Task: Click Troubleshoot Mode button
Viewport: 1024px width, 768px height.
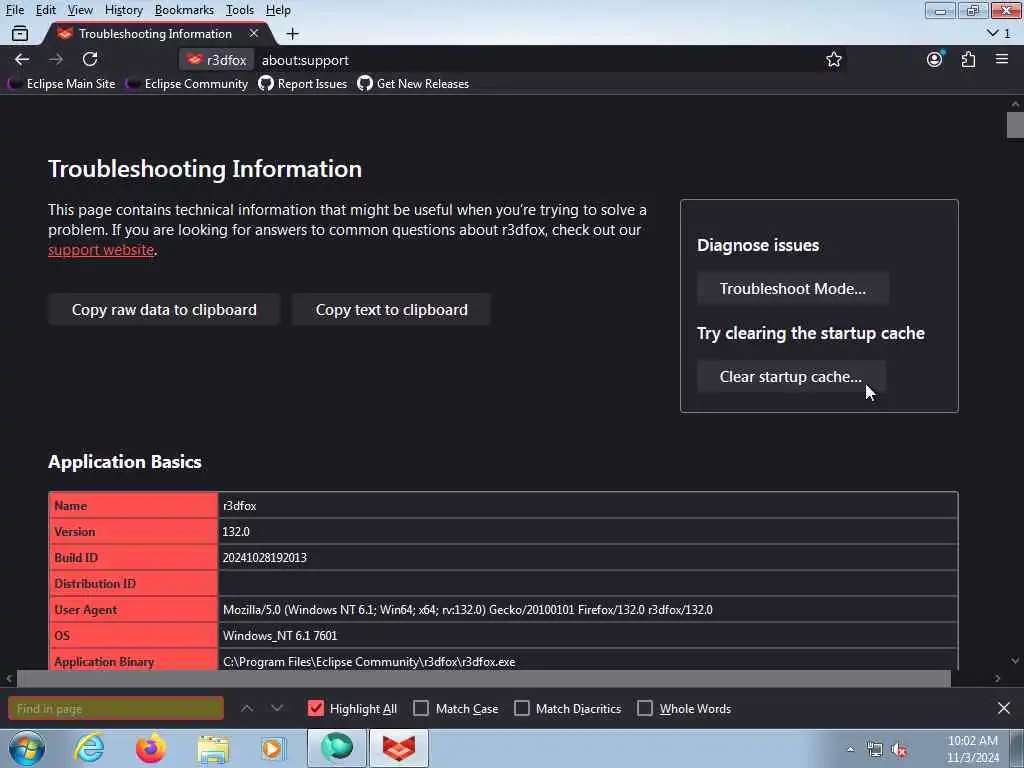Action: pos(793,289)
